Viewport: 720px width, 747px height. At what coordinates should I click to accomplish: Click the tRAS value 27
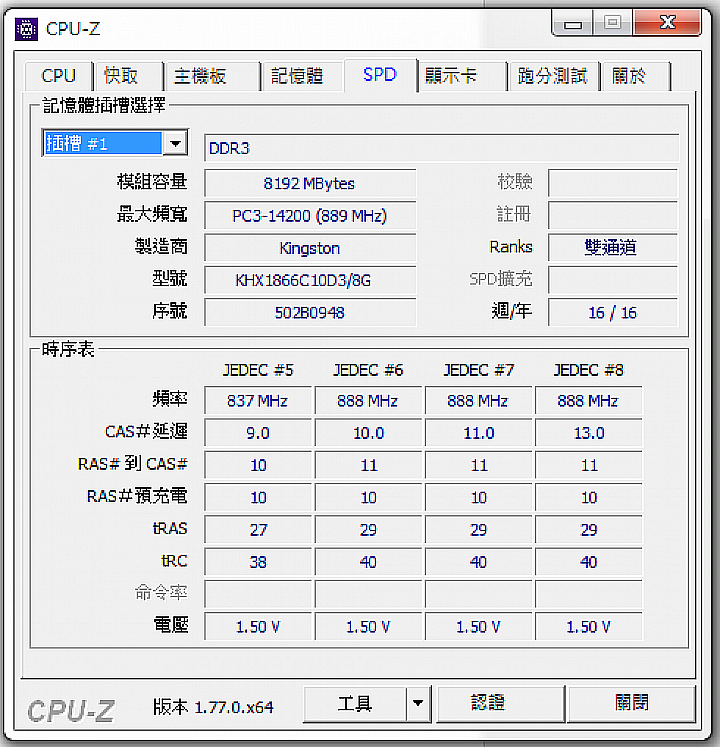[258, 530]
